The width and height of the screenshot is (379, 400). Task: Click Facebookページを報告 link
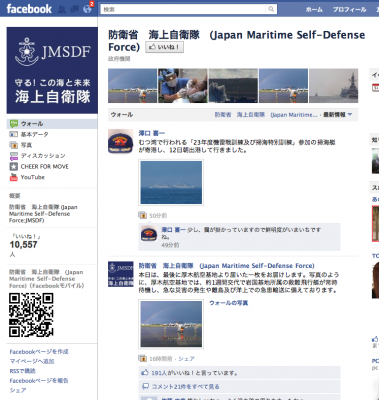[39, 381]
